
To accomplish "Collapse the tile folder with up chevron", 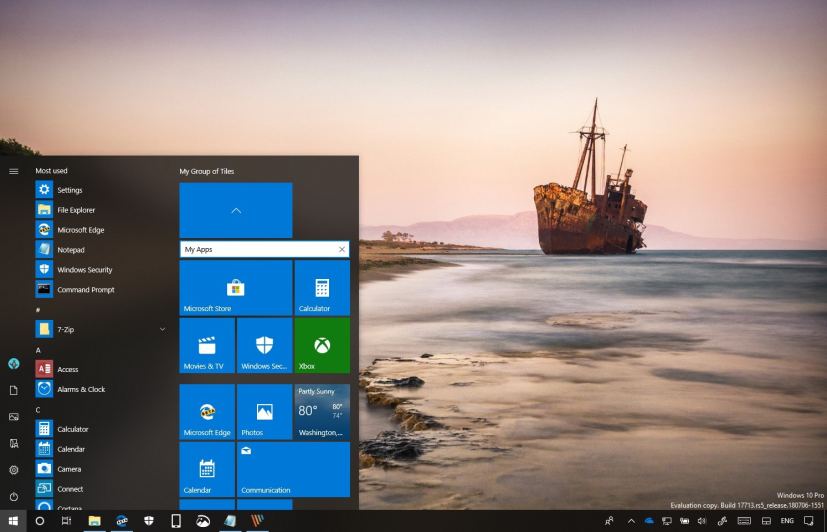I will [x=236, y=210].
